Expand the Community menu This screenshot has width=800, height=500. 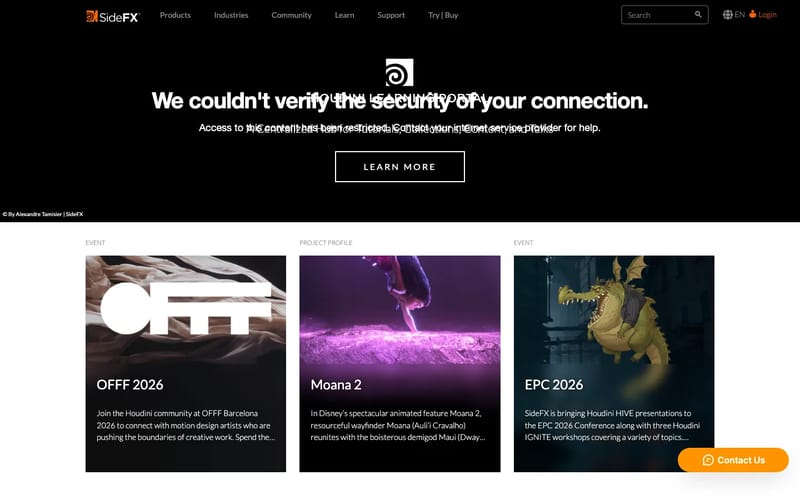tap(291, 15)
